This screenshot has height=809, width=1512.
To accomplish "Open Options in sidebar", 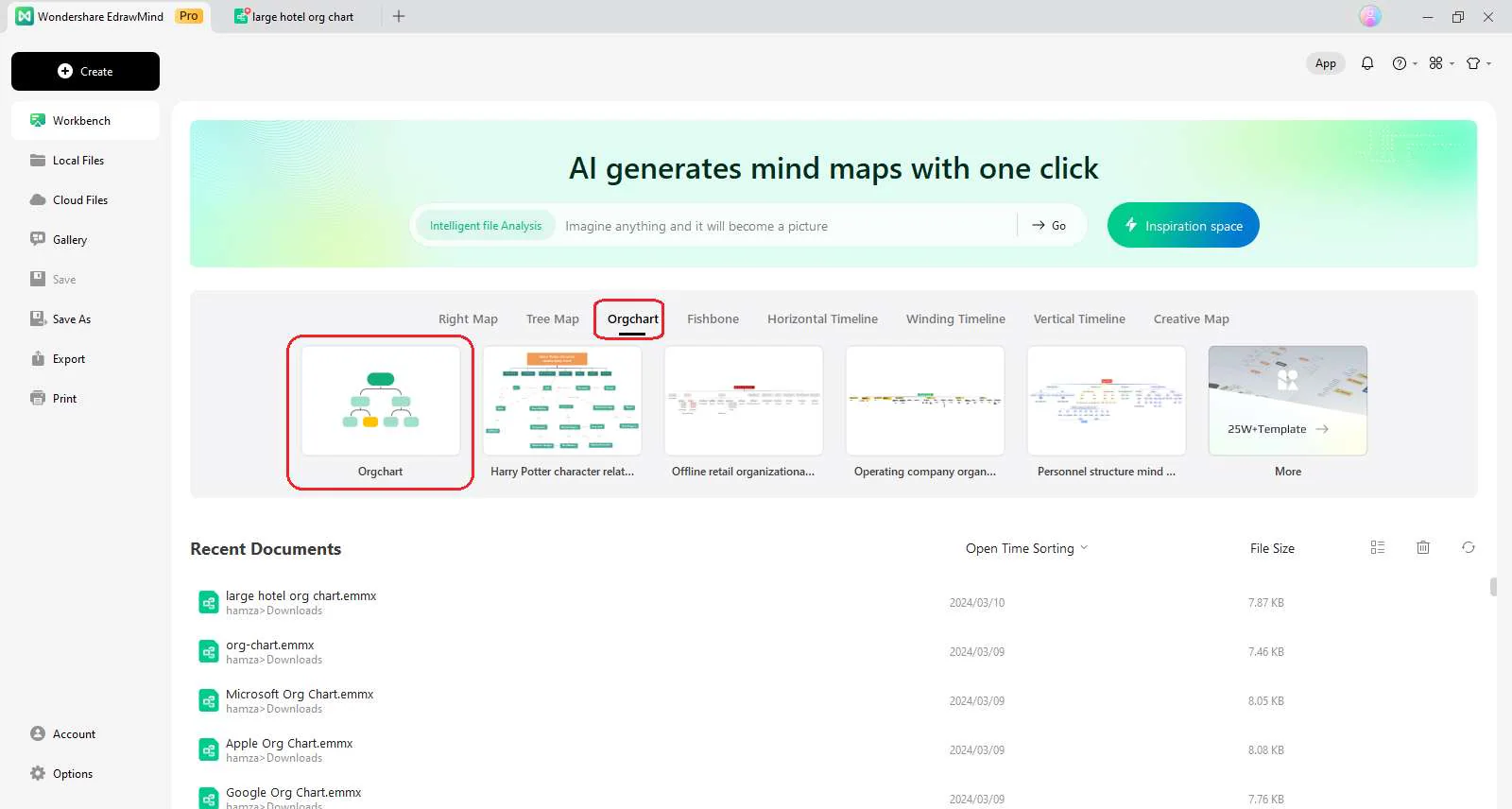I will [x=85, y=774].
